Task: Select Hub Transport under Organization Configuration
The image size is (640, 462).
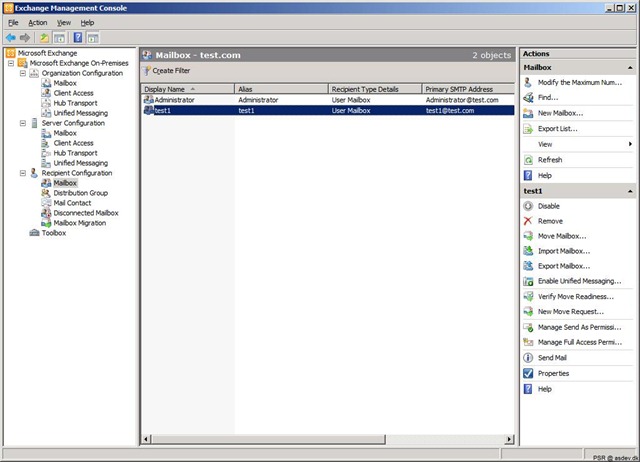Action: (76, 103)
